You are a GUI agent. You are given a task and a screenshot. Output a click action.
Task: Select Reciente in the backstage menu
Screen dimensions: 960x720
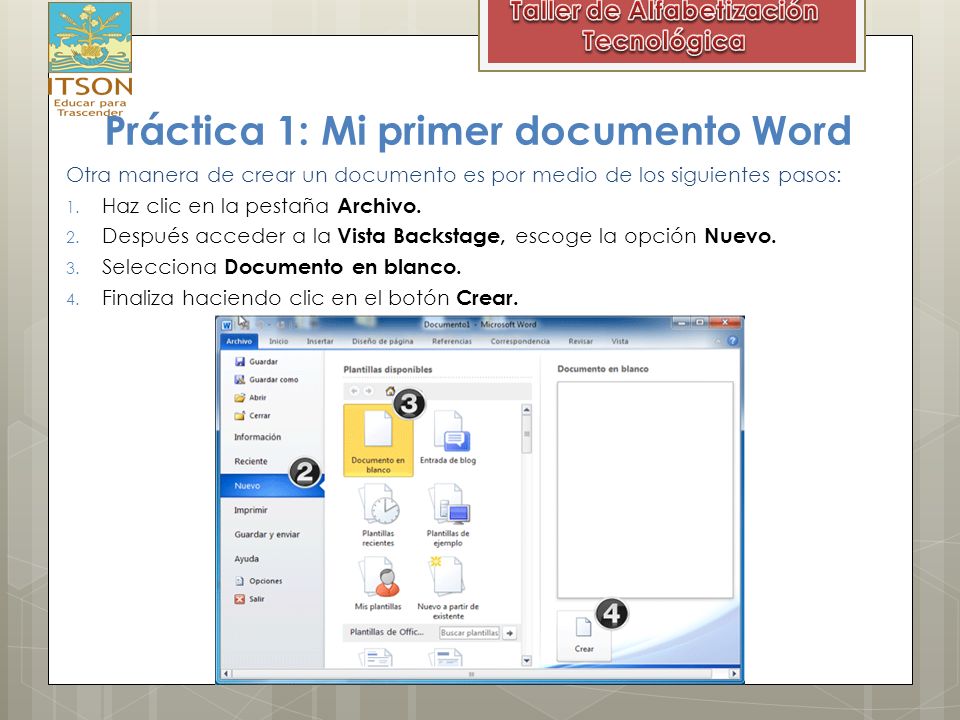tap(250, 461)
